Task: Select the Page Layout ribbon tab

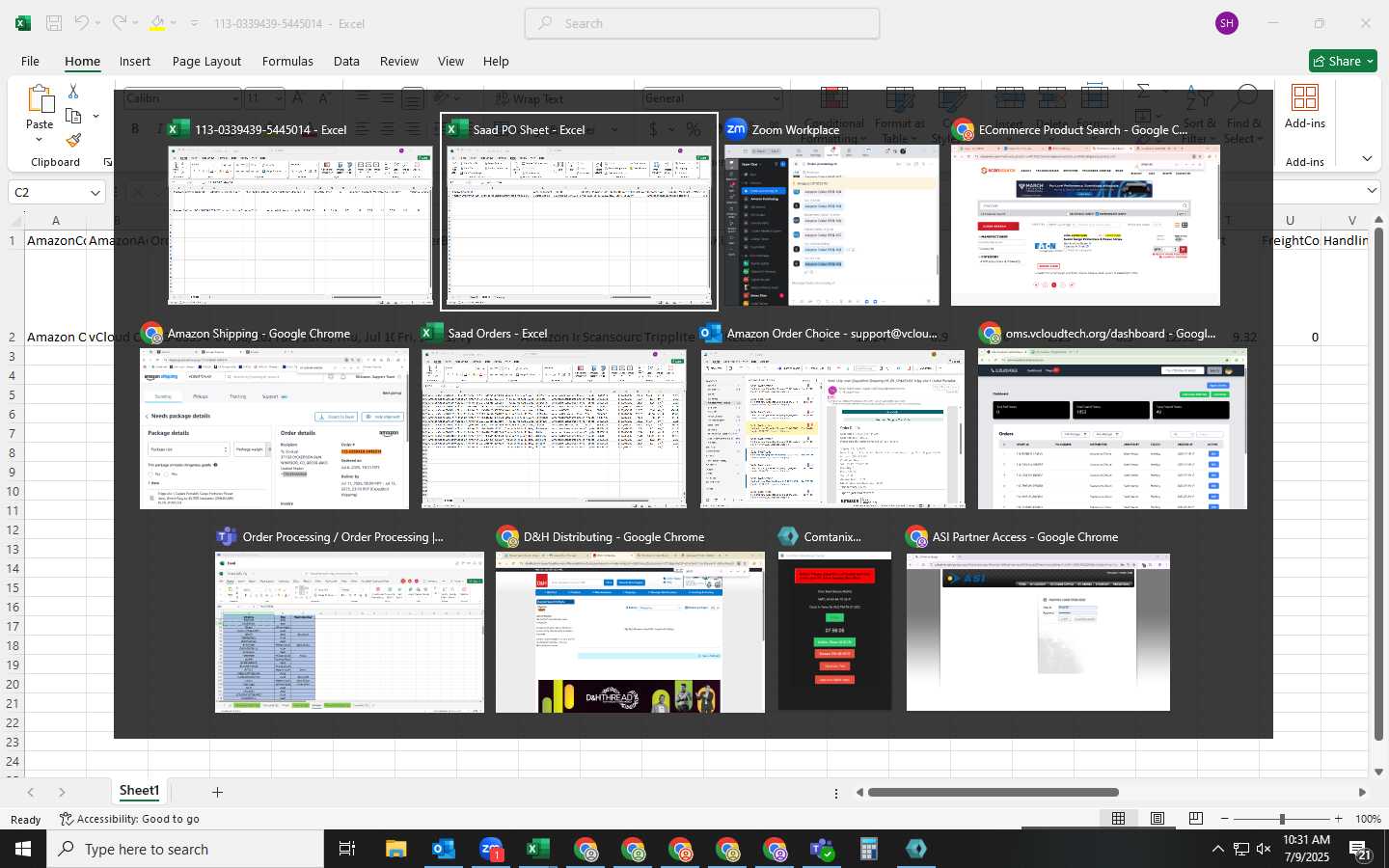Action: (206, 61)
